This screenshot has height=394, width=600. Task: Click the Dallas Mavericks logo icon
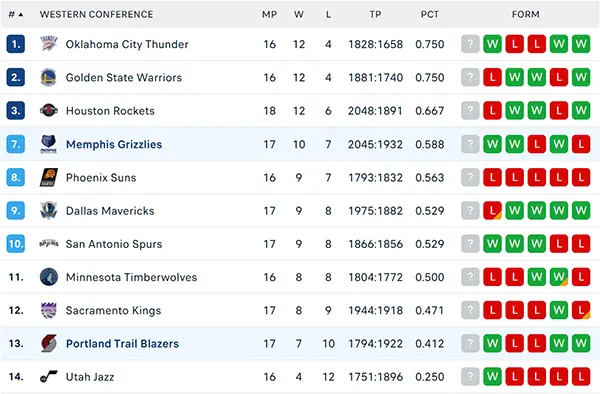coord(49,211)
